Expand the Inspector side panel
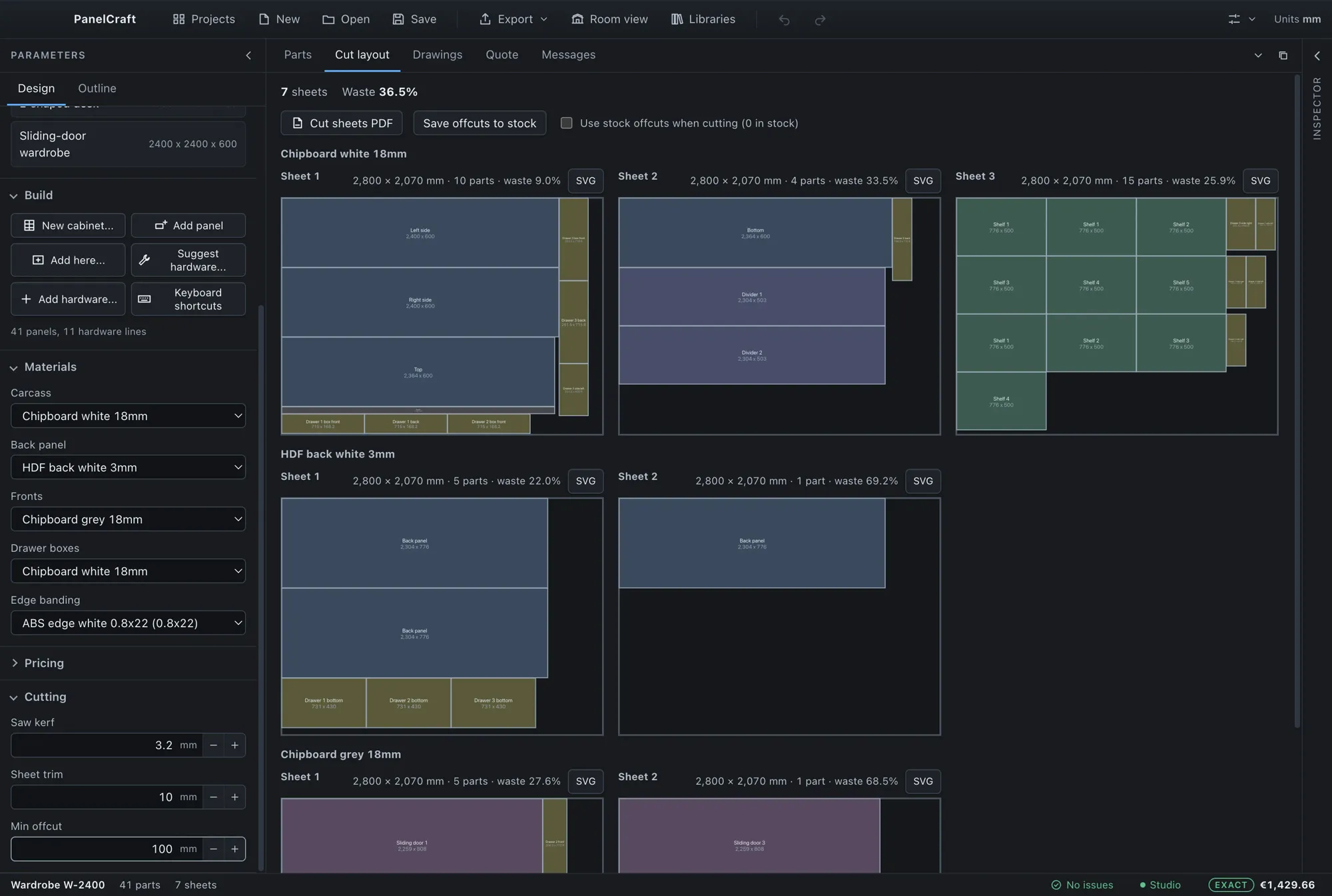This screenshot has width=1332, height=896. pos(1317,56)
